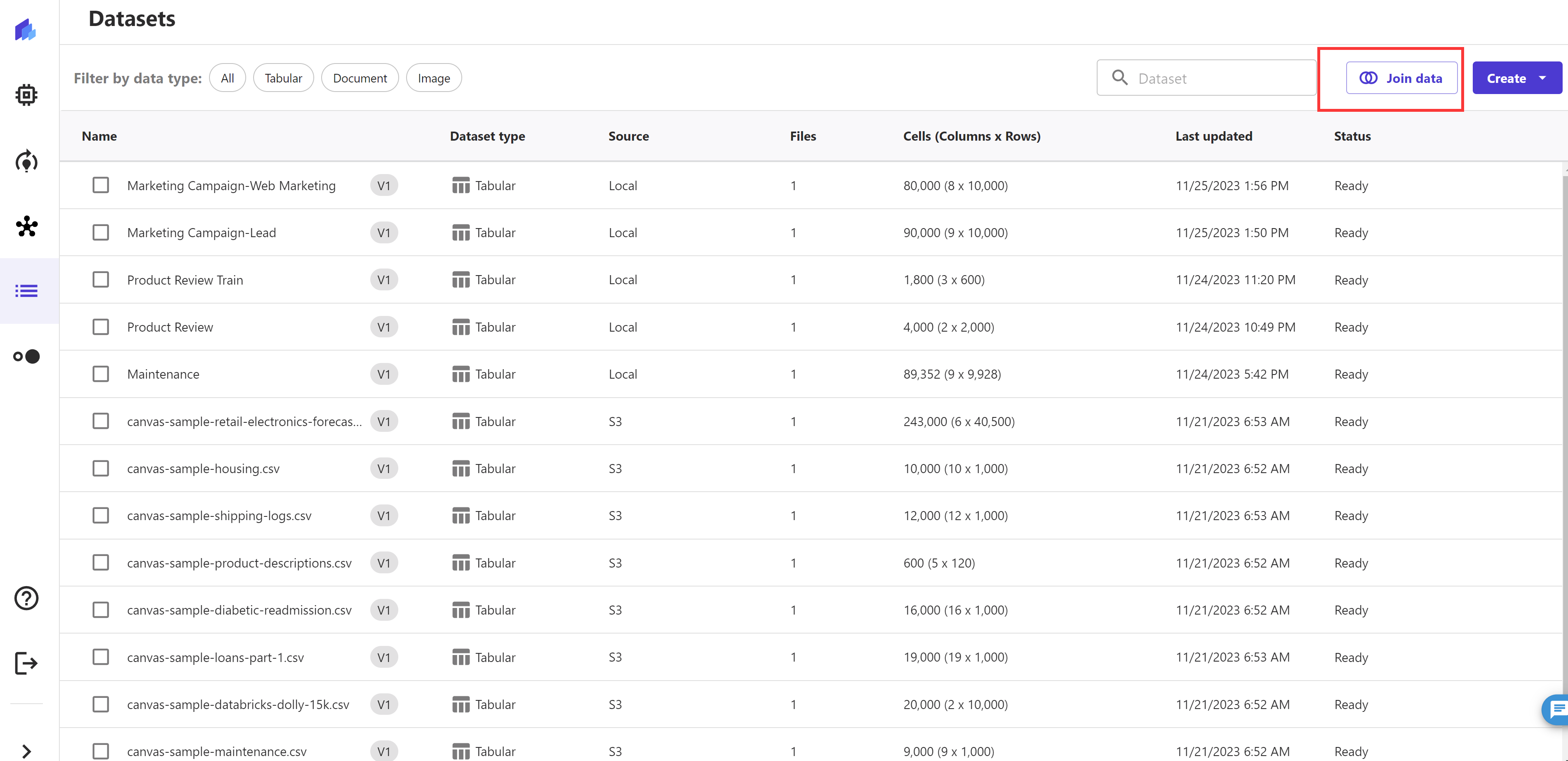
Task: Open the circular arrows icon in the sidebar
Action: tap(26, 161)
